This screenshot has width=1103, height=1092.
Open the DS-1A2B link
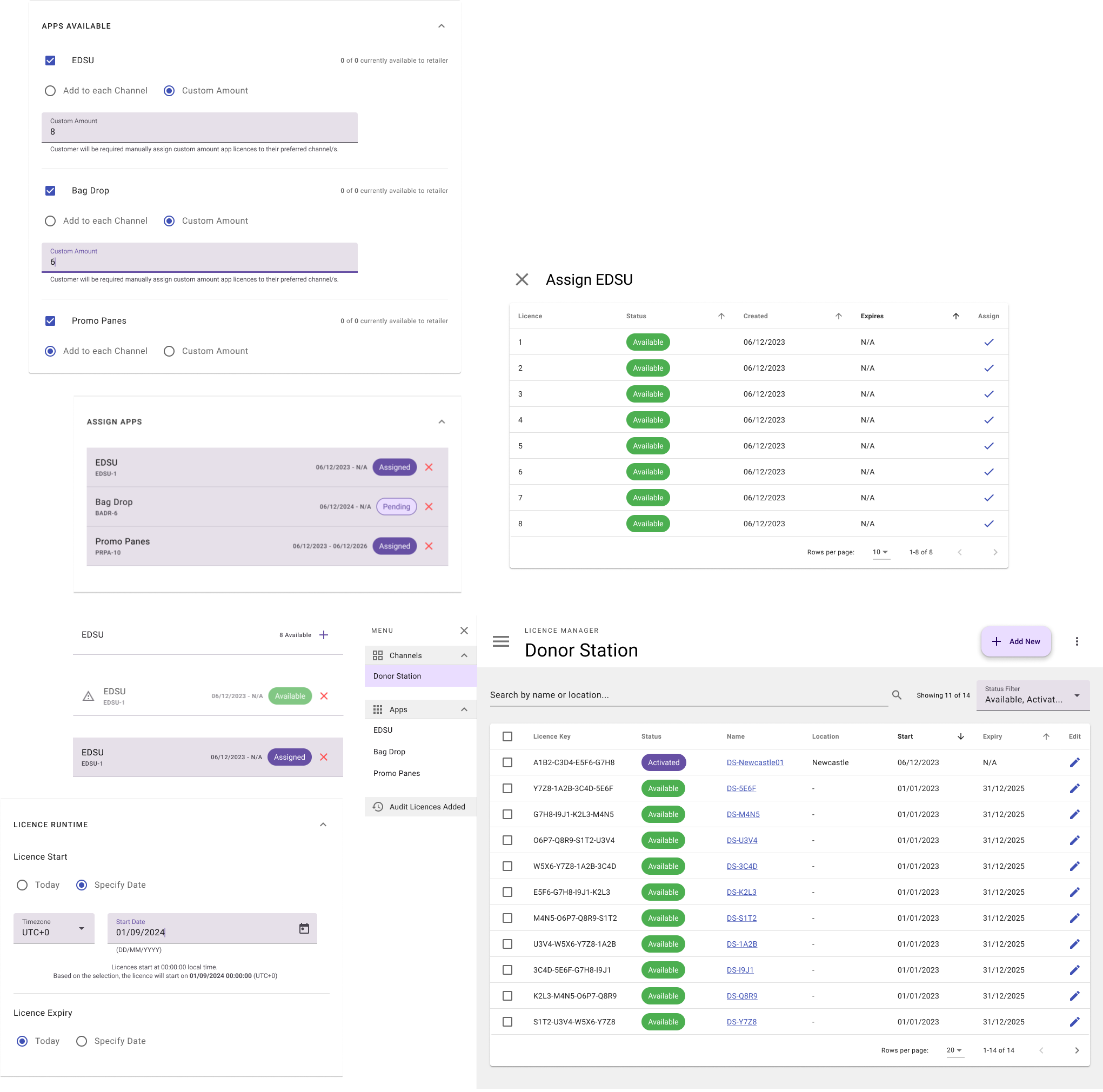[x=741, y=944]
